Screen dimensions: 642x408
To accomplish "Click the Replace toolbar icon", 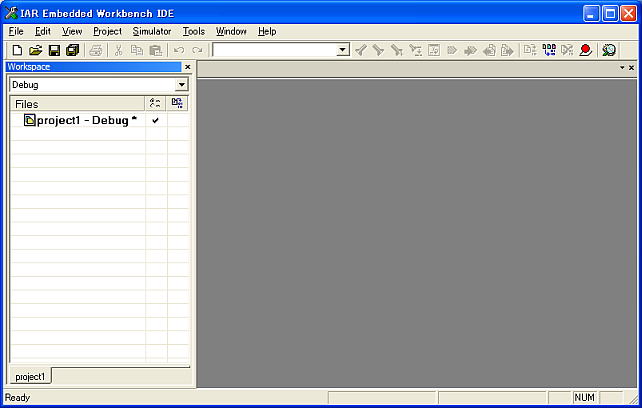I will pyautogui.click(x=415, y=50).
